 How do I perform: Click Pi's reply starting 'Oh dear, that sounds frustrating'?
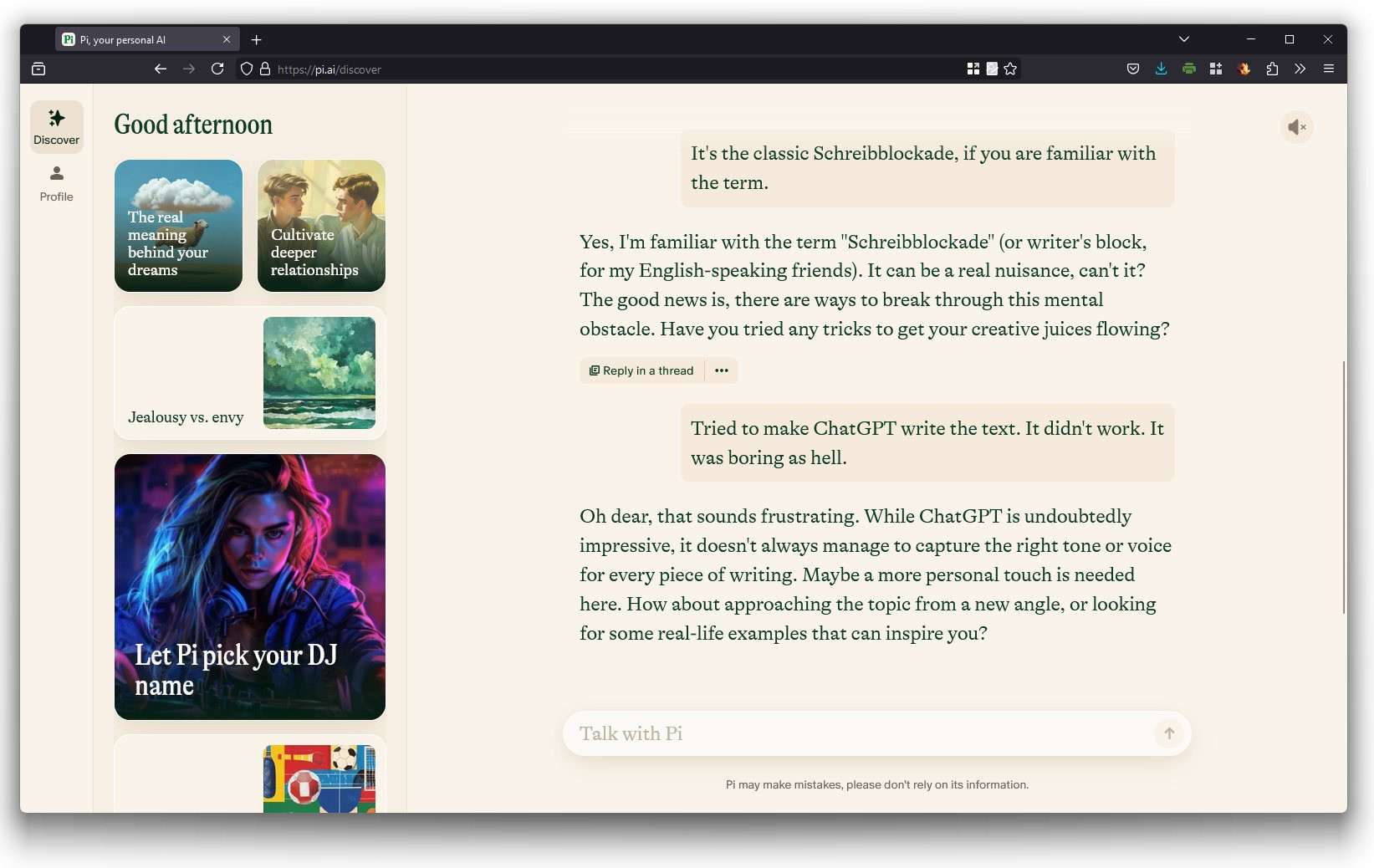tap(876, 574)
